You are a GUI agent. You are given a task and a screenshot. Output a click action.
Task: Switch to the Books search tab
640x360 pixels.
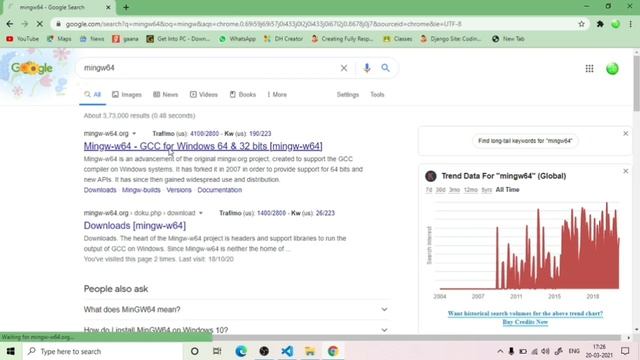(x=242, y=95)
